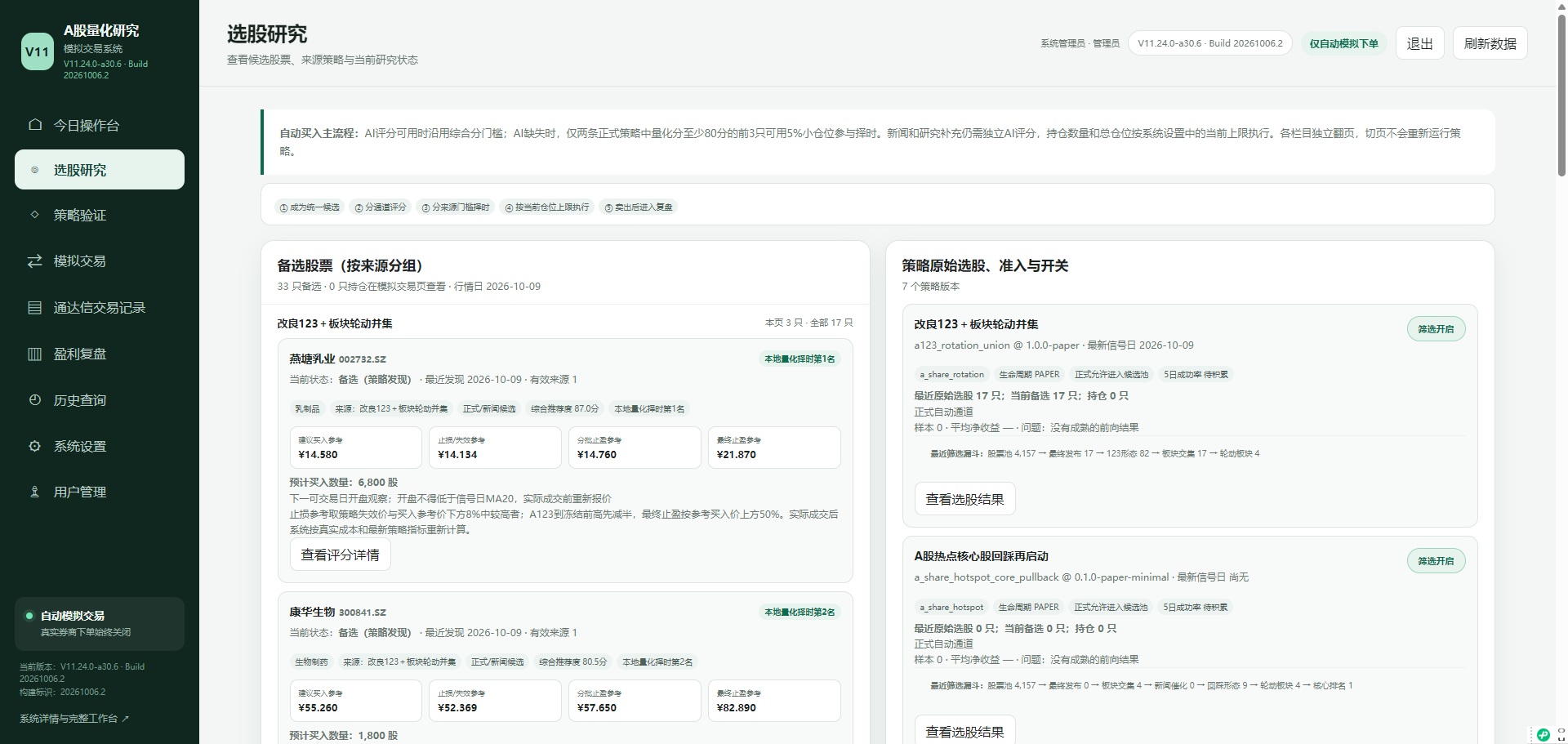This screenshot has width=1568, height=744.
Task: Navigate to the 盈利复盘 page
Action: [100, 354]
